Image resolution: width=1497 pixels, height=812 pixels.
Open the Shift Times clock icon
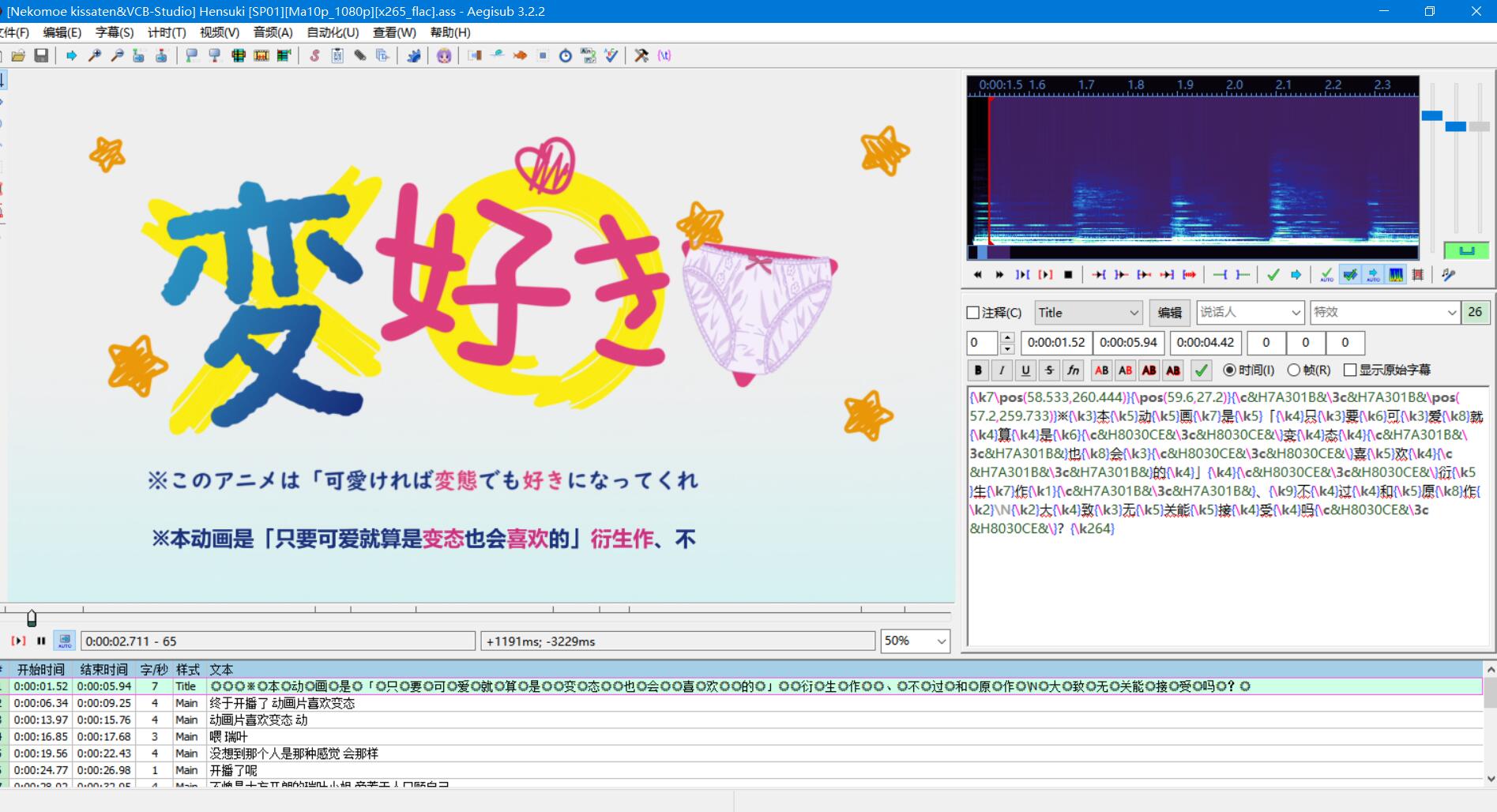(566, 55)
